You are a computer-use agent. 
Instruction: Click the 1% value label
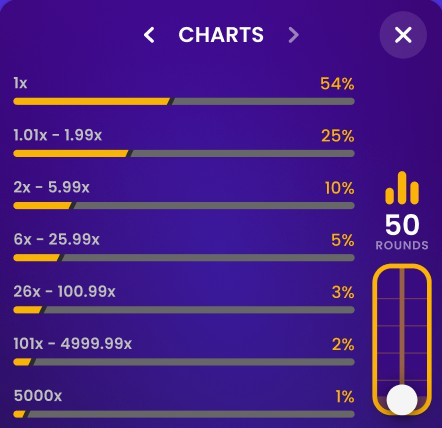coord(345,397)
